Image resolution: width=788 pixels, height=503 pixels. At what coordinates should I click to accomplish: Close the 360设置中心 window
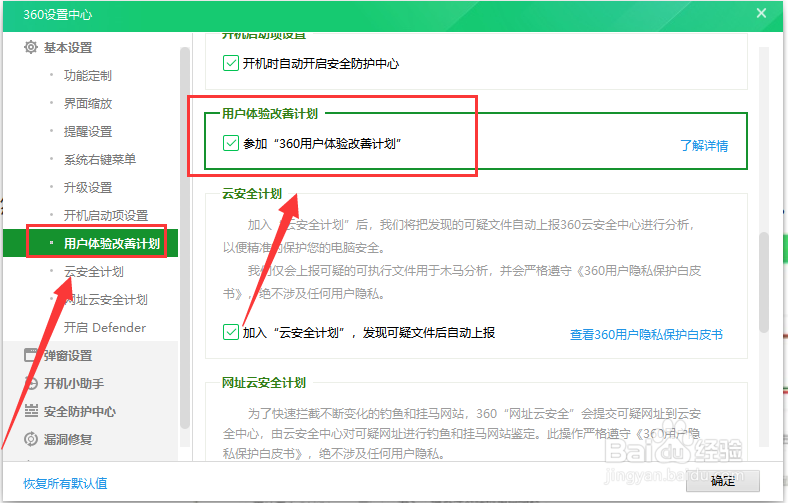click(761, 13)
